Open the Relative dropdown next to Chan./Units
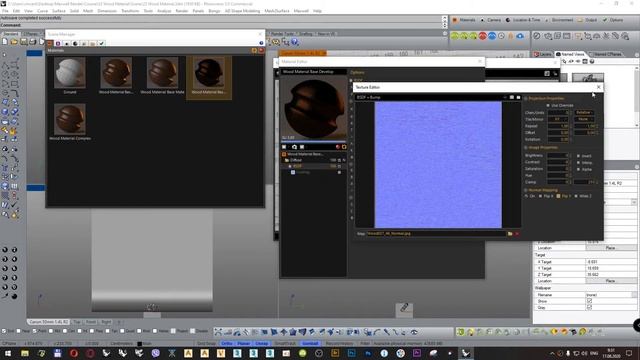This screenshot has height=360, width=640. pos(584,113)
